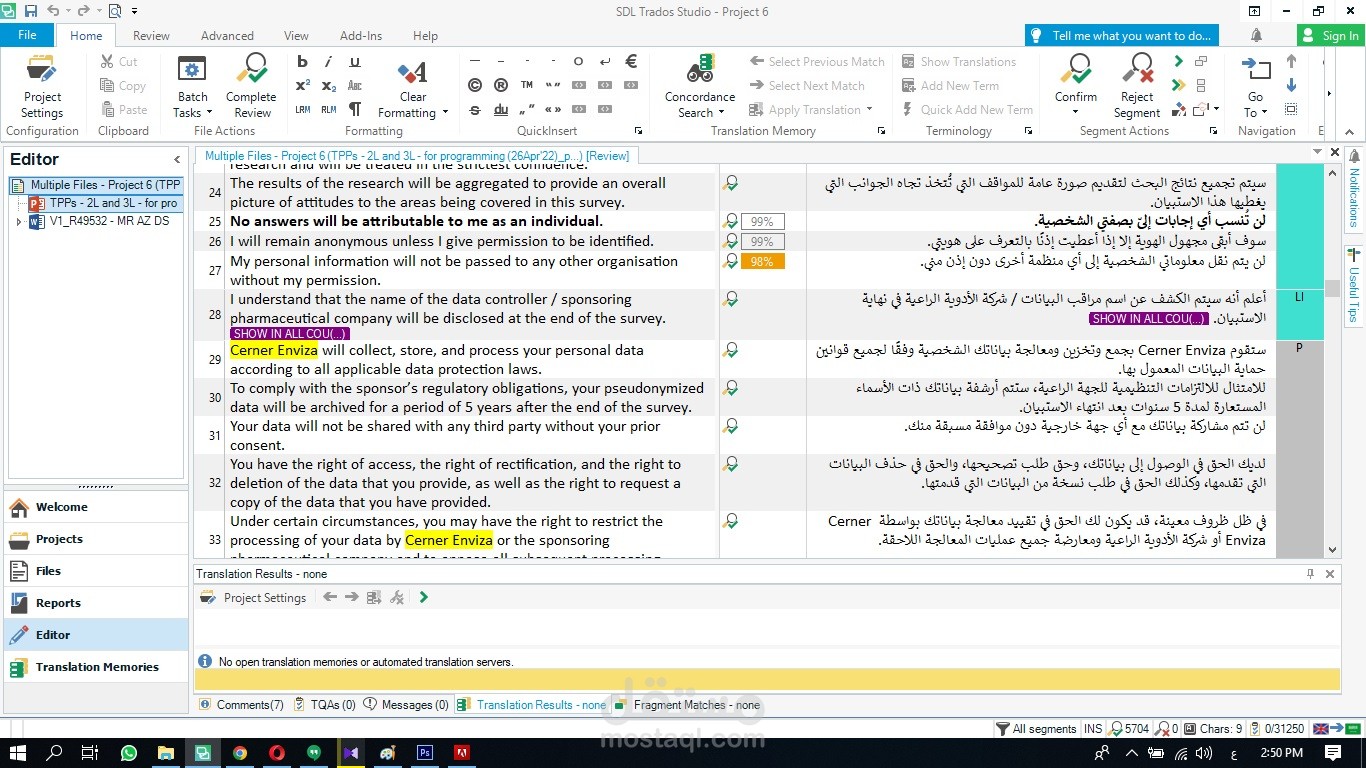
Task: Switch to the Advanced ribbon tab
Action: point(227,36)
